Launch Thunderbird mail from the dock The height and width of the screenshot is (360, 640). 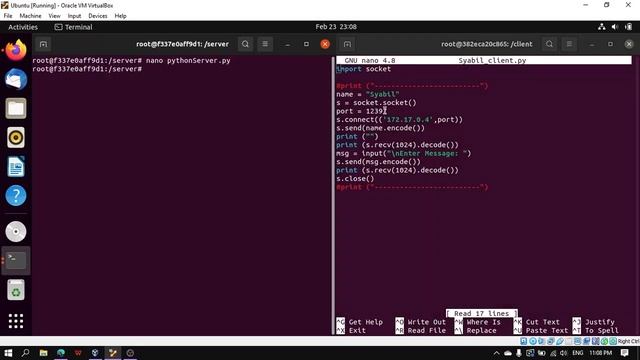pos(16,79)
